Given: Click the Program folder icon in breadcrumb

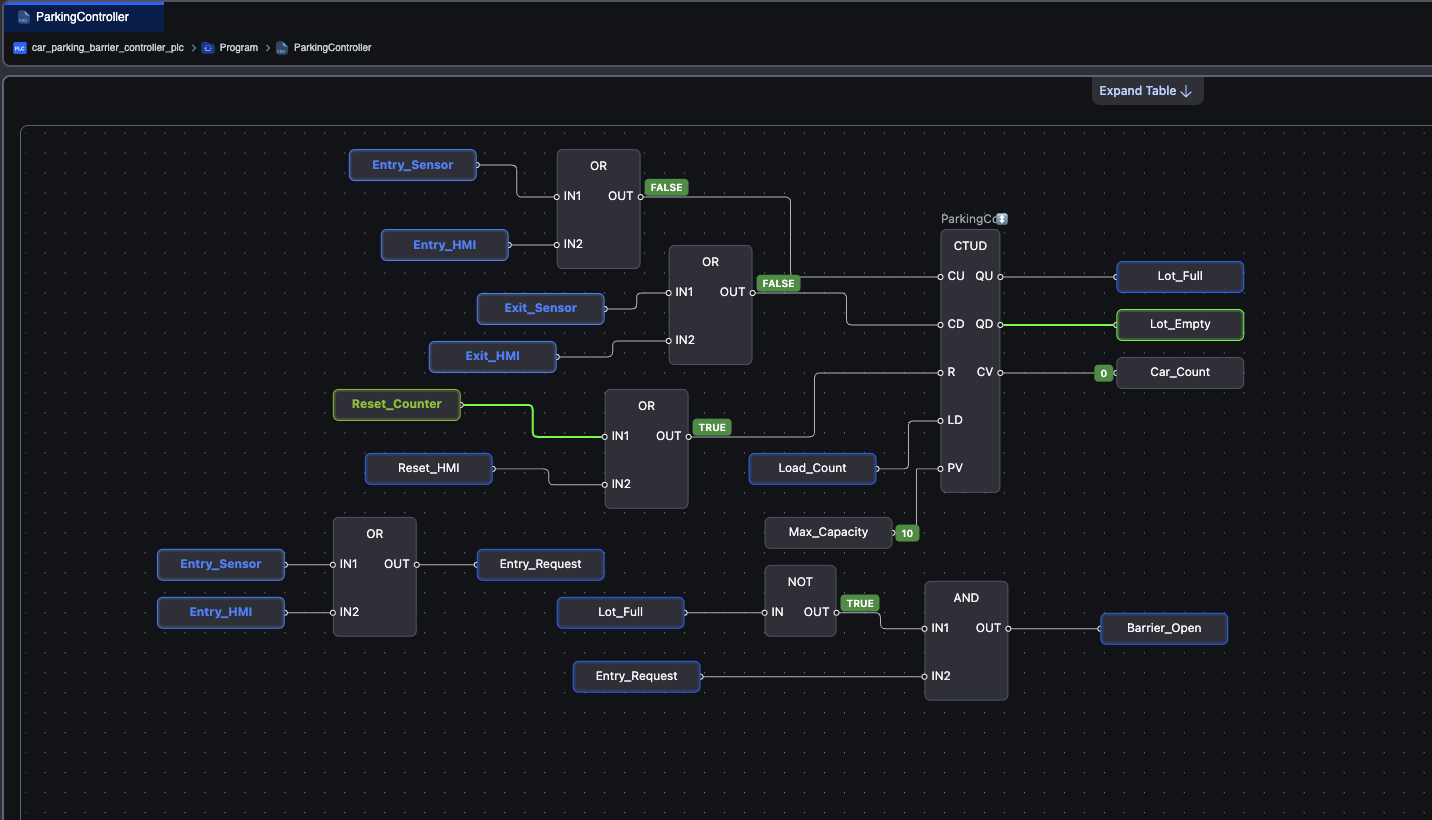Looking at the screenshot, I should [208, 48].
